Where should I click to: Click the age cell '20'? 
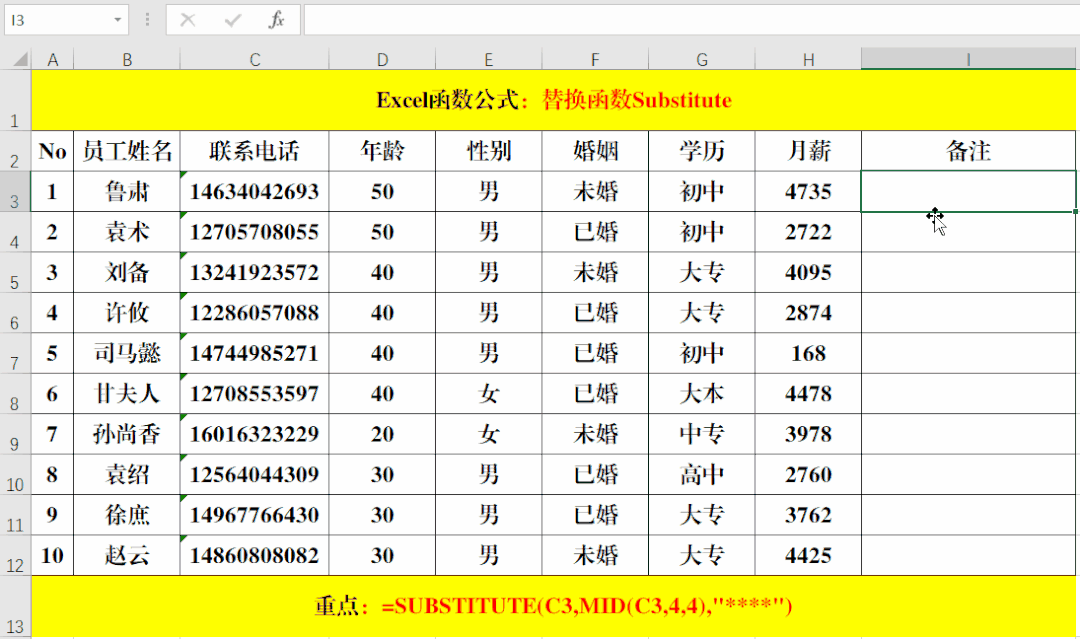point(382,434)
